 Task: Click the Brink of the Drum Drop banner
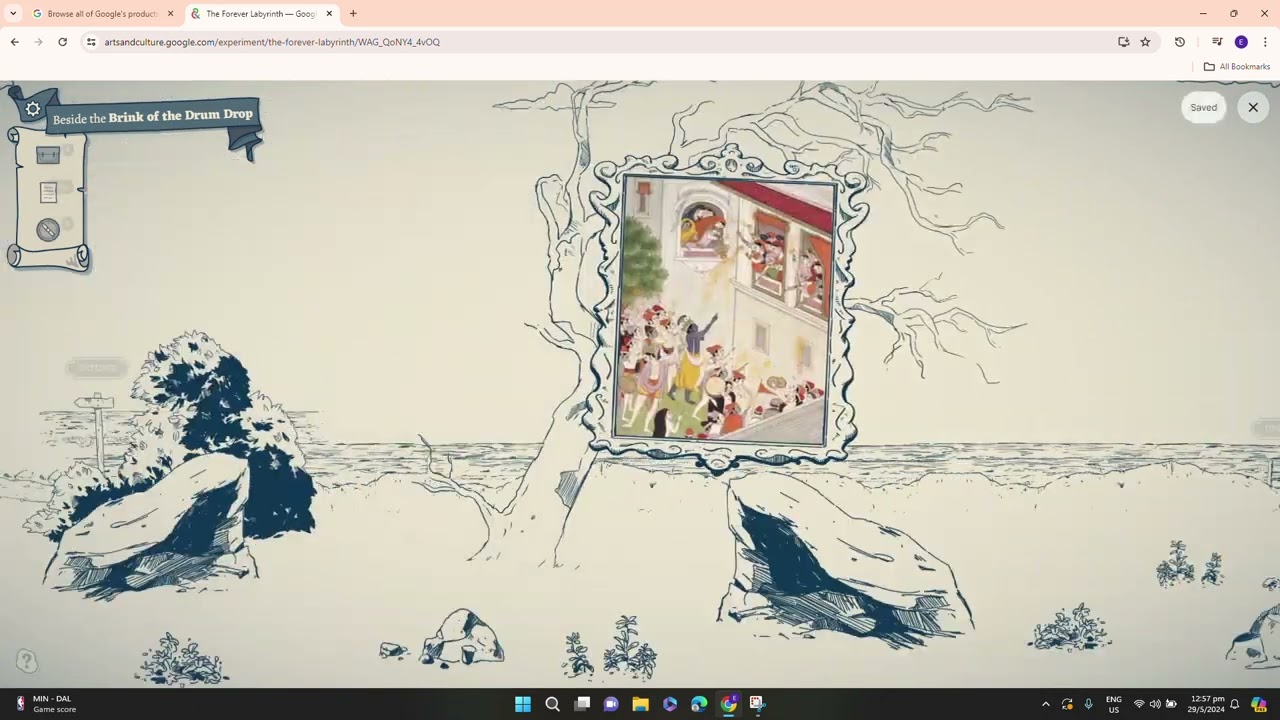[x=153, y=117]
